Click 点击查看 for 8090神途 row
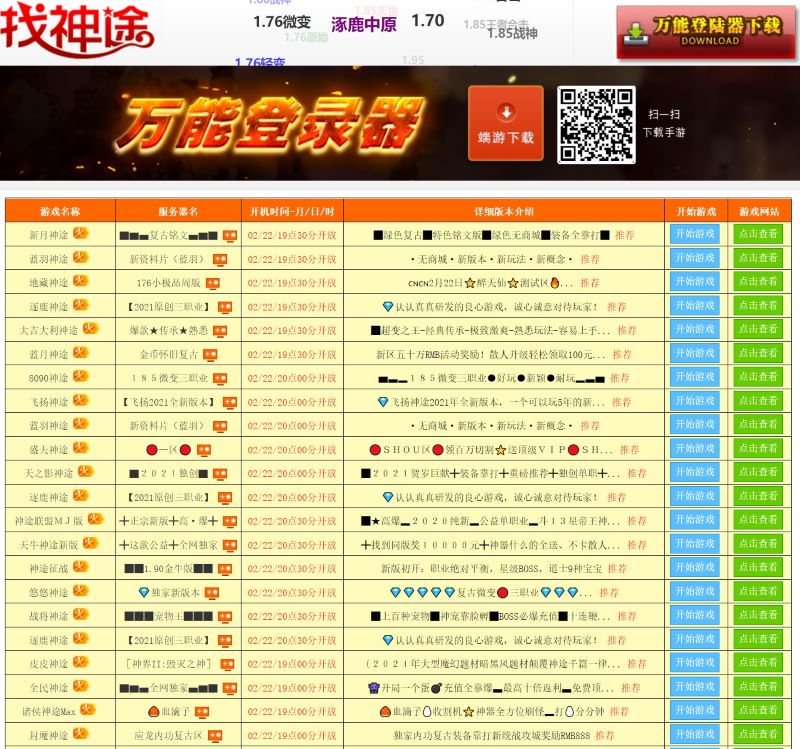Viewport: 800px width, 749px height. coord(758,377)
